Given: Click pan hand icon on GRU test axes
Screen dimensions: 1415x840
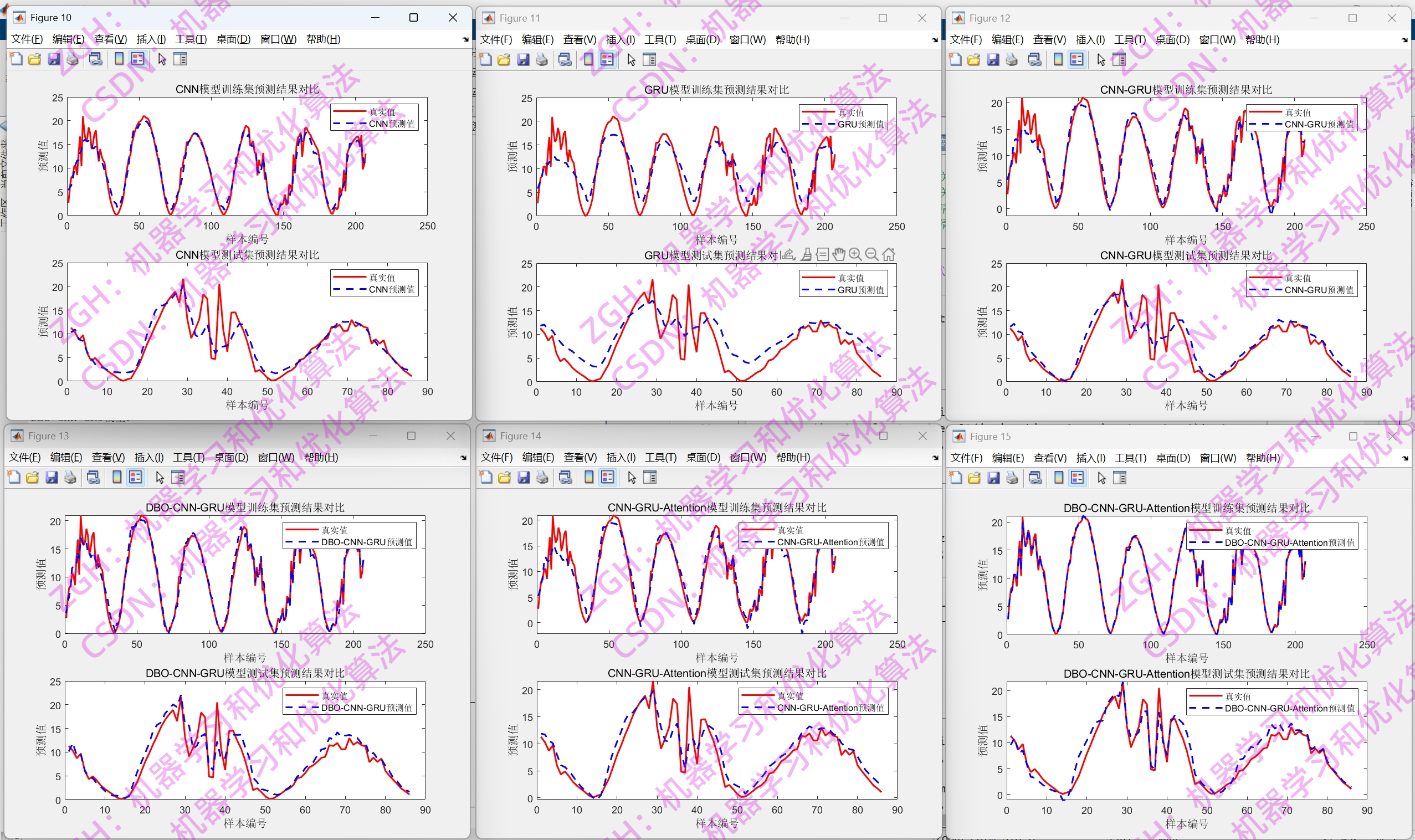Looking at the screenshot, I should coord(839,255).
